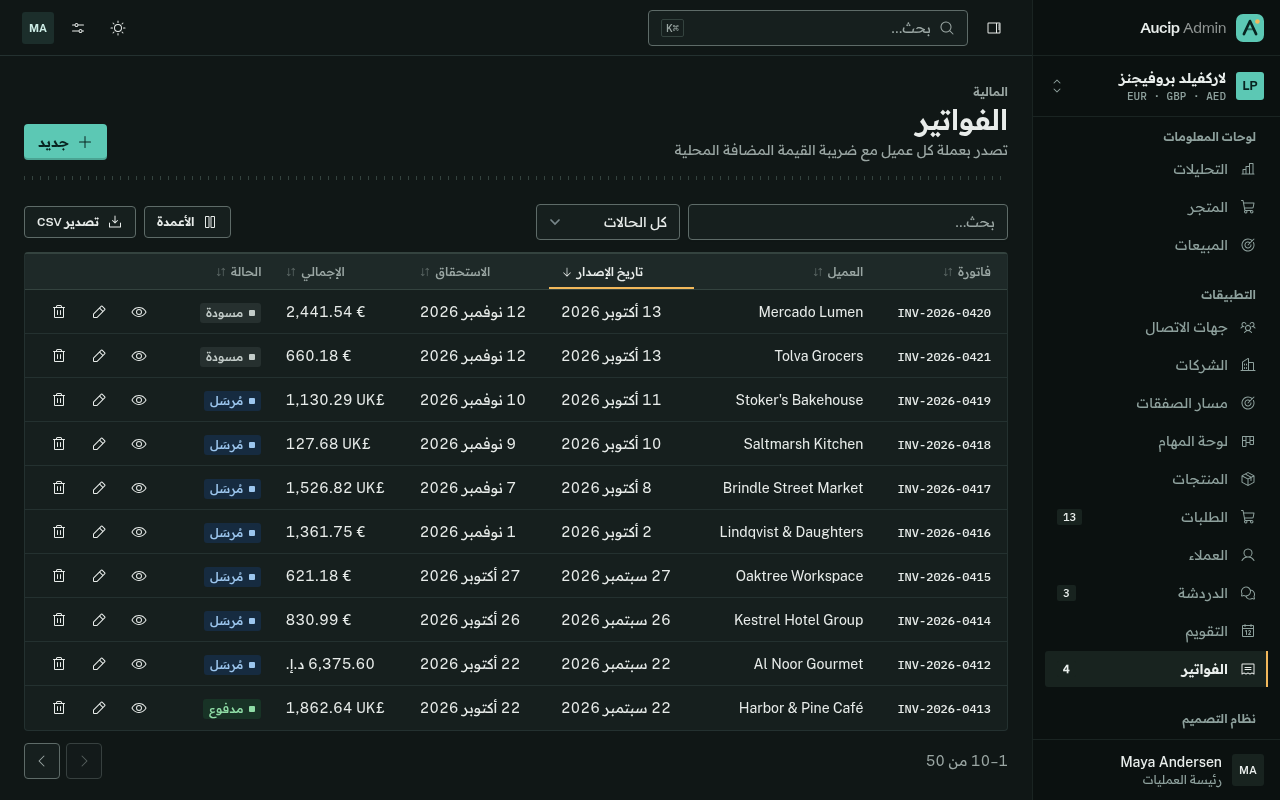Open الدردشة in the sidebar
Screen dimensions: 1280x800
click(1156, 593)
